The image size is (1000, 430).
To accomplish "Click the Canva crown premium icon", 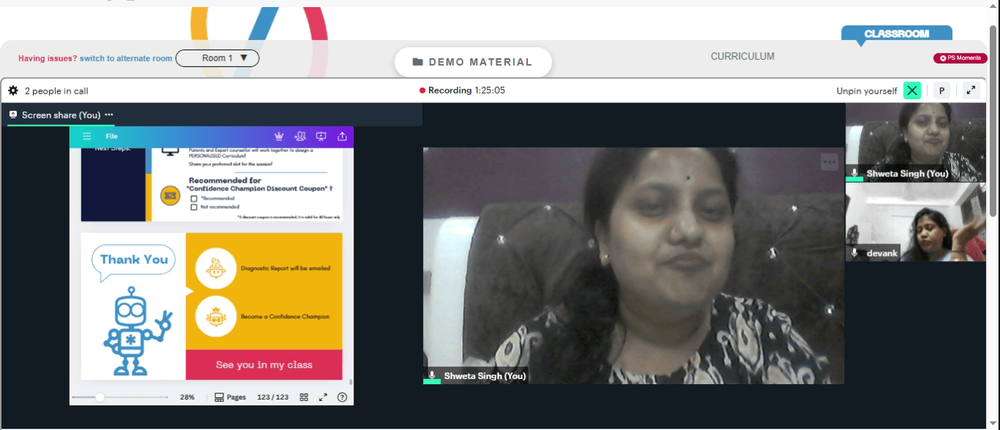I will [279, 137].
